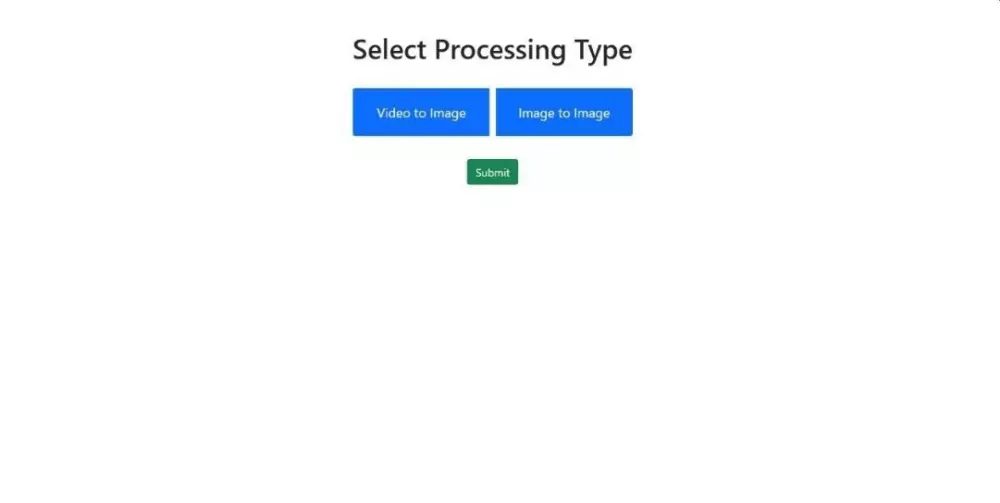Screen dimensions: 1000x503
Task: Choose Image to Image processing
Action: [x=564, y=112]
